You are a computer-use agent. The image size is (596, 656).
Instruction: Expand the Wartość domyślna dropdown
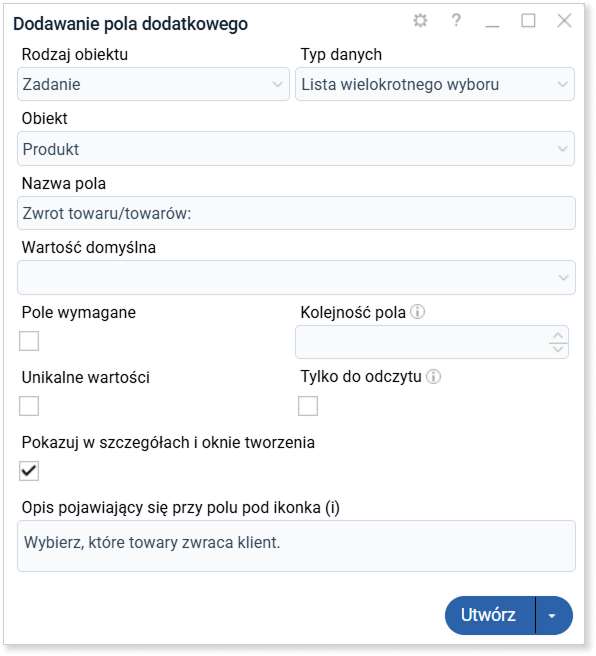pyautogui.click(x=296, y=277)
